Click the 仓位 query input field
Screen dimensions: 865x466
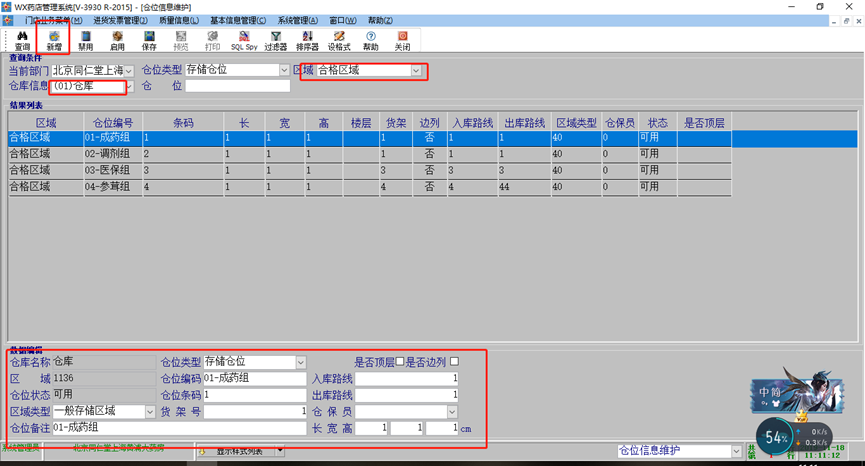238,86
